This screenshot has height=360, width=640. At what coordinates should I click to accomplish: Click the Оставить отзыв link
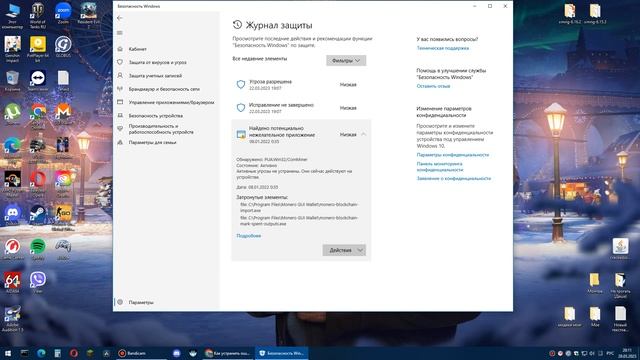pos(433,86)
